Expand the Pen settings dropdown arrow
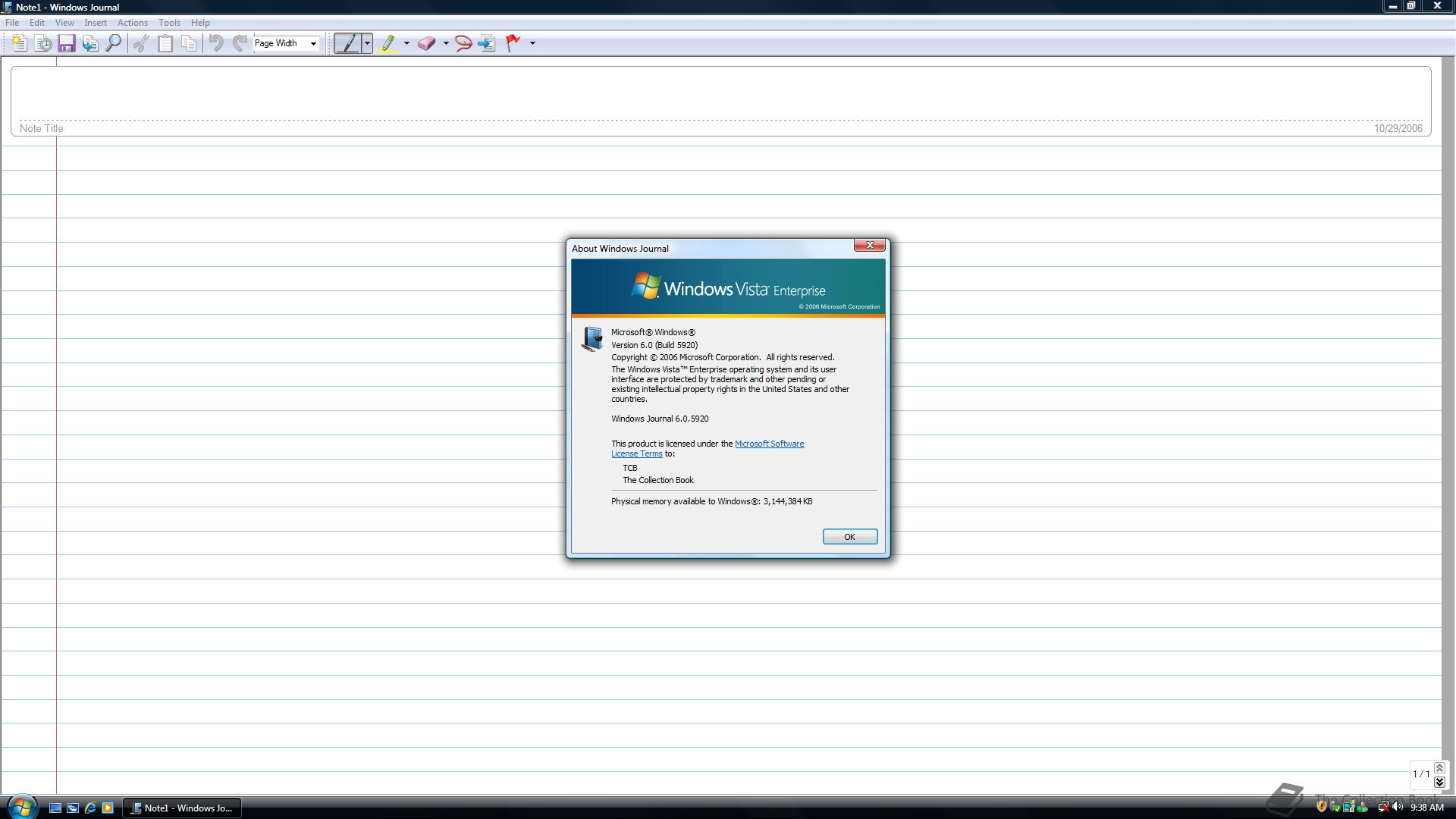Screen dimensions: 1456x819 (x=368, y=43)
